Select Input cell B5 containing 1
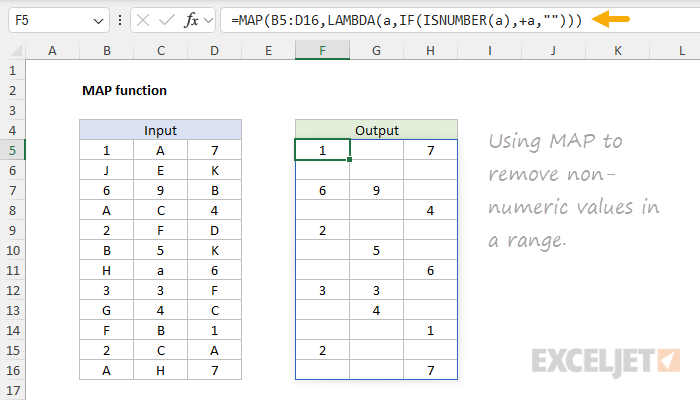 [107, 150]
